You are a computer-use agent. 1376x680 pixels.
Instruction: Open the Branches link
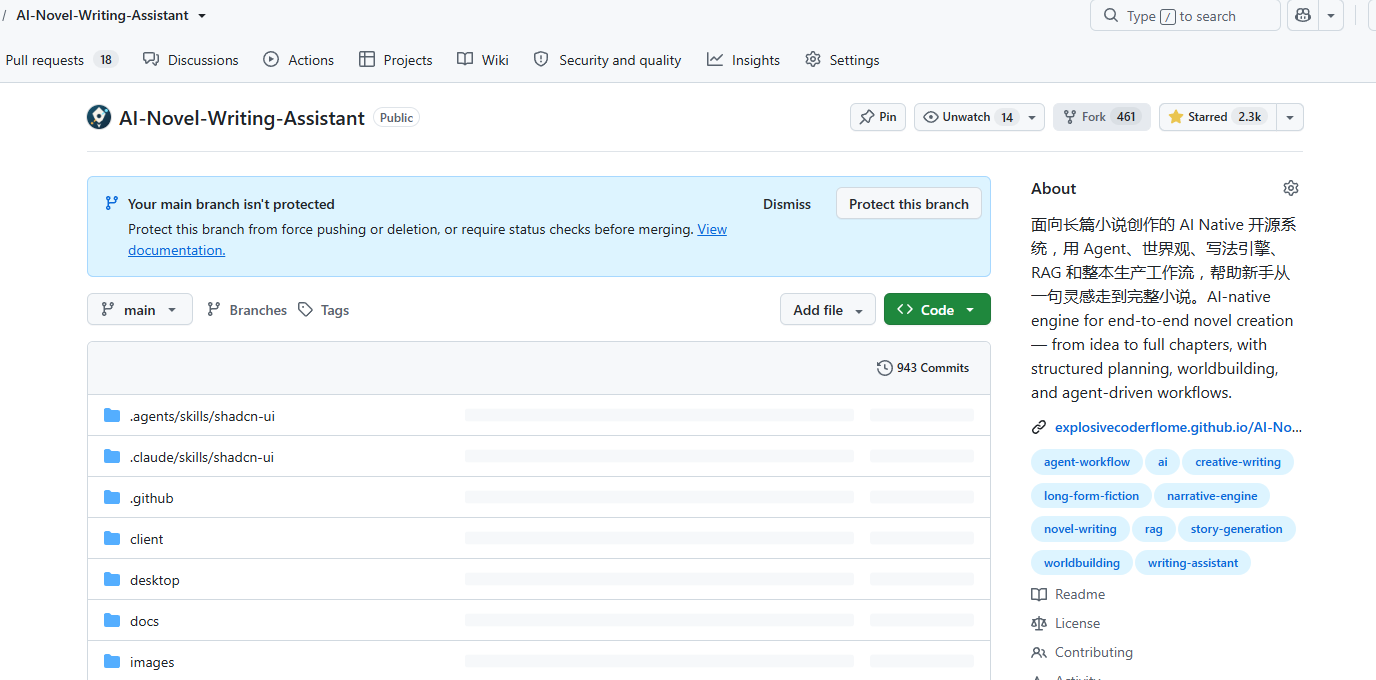tap(246, 310)
